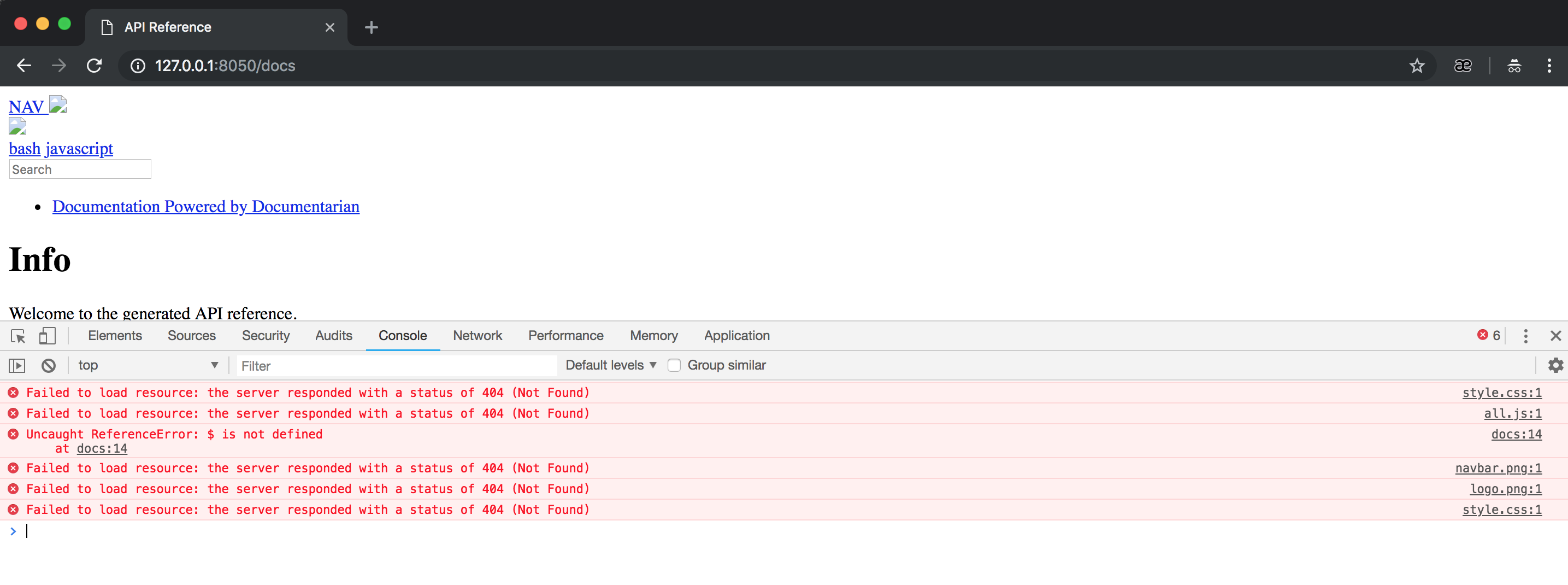Open all.js:1 source link
Image resolution: width=1568 pixels, height=585 pixels.
pos(1513,414)
